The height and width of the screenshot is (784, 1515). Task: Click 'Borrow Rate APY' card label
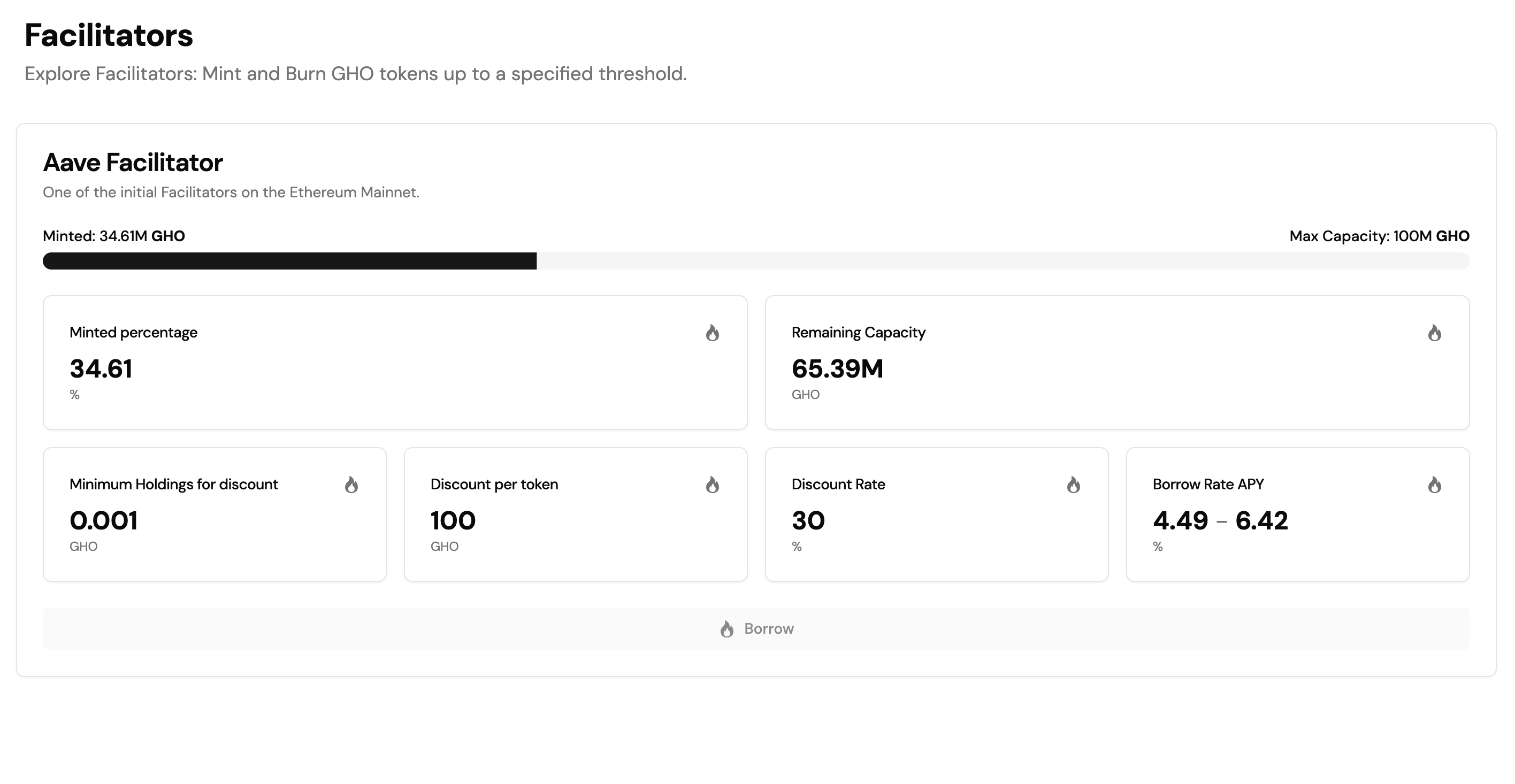pyautogui.click(x=1208, y=484)
